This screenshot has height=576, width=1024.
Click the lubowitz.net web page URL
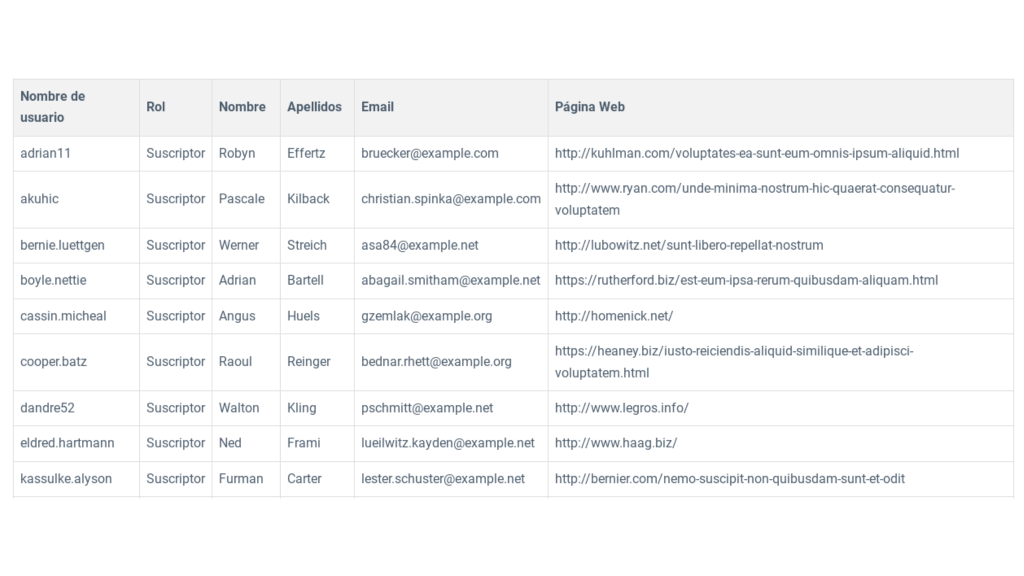point(689,246)
